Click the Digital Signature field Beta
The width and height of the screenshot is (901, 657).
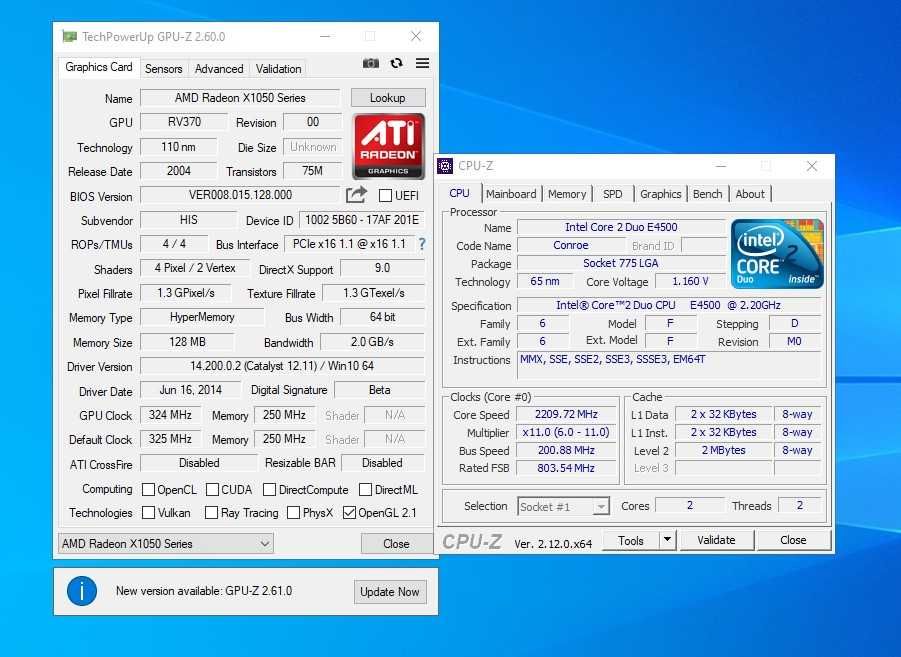pos(379,390)
